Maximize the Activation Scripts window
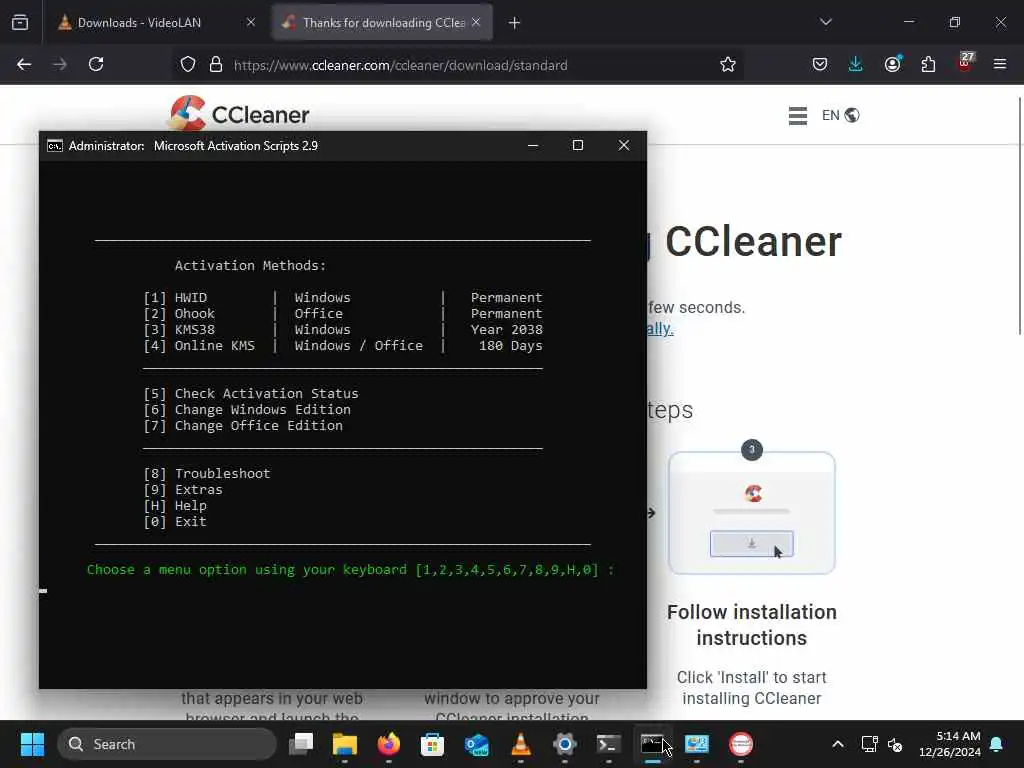The width and height of the screenshot is (1024, 768). tap(578, 146)
